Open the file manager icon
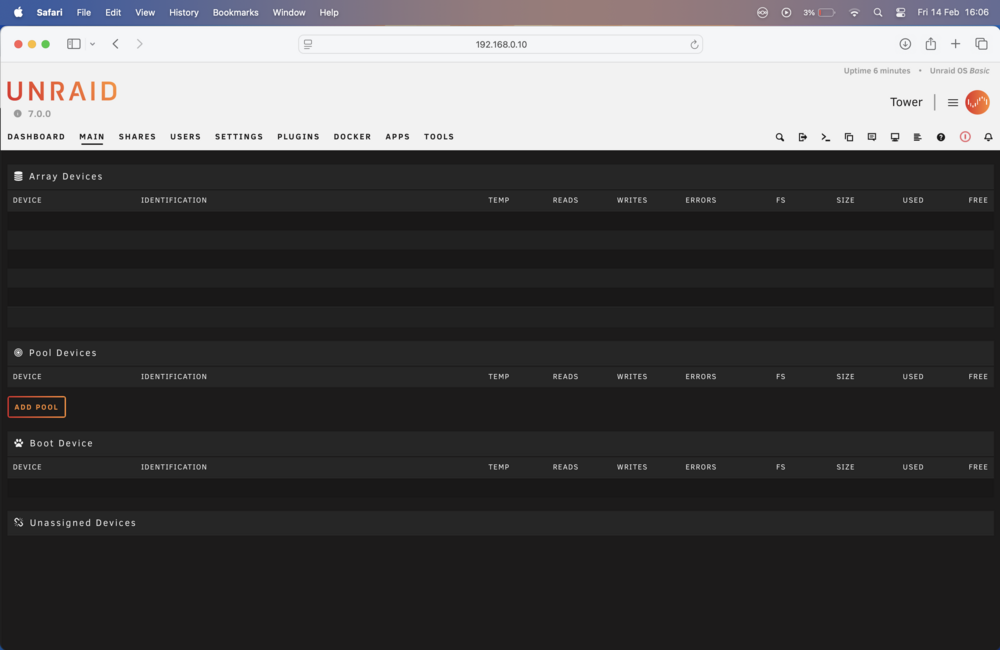This screenshot has height=650, width=1000. tap(848, 137)
